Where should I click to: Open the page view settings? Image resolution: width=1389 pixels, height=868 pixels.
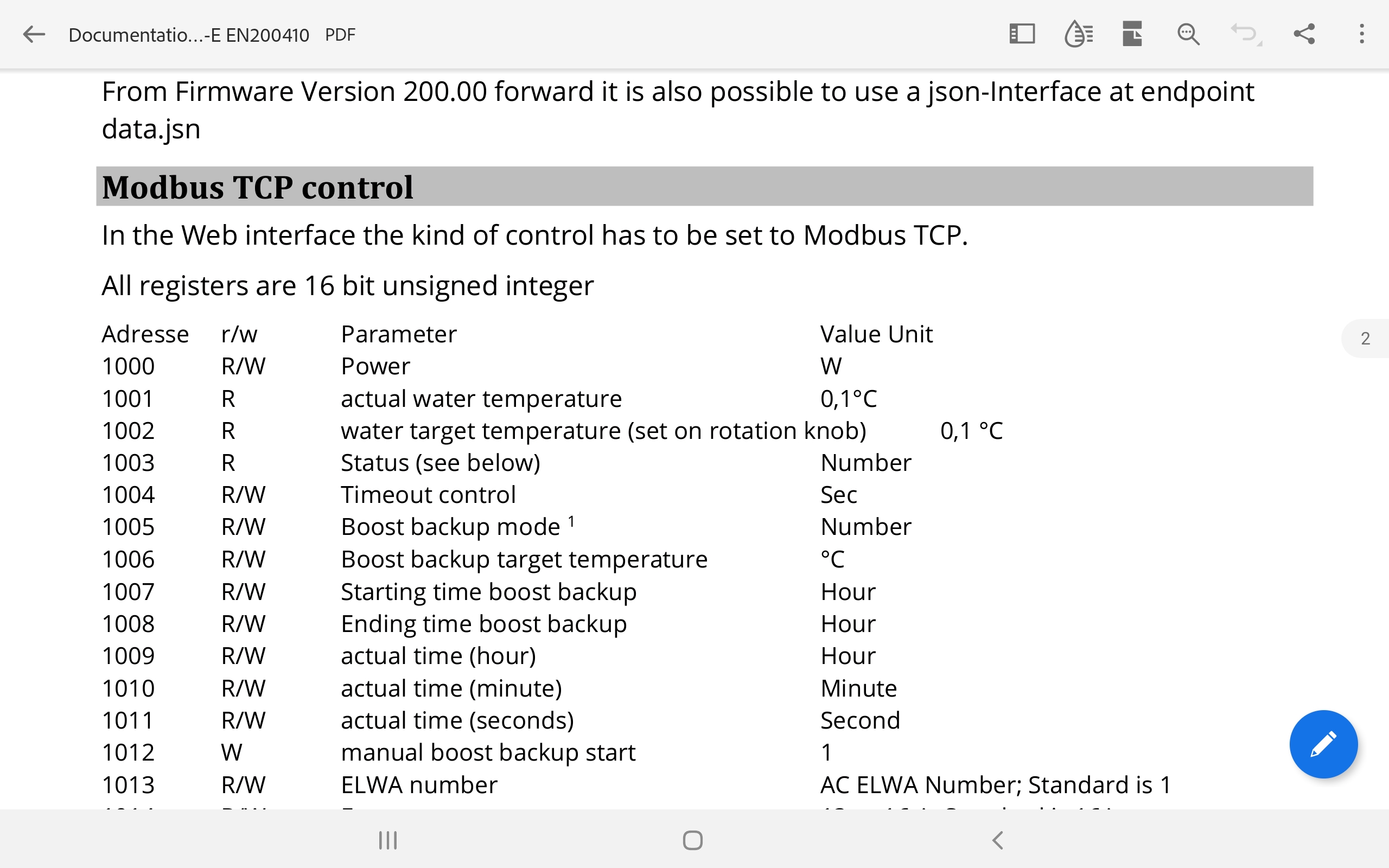point(1132,34)
